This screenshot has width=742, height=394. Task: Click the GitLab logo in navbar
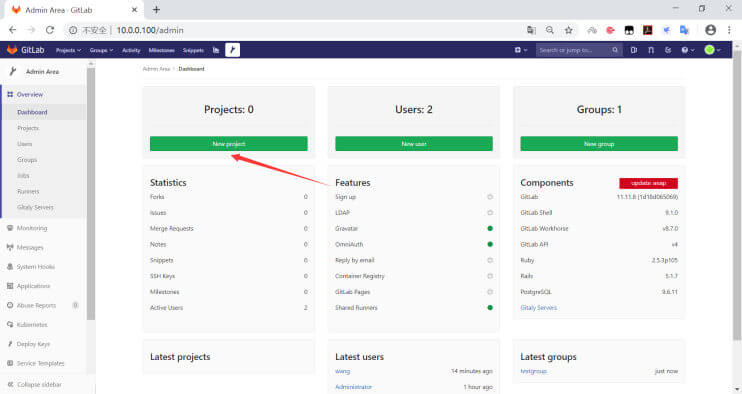pyautogui.click(x=26, y=50)
